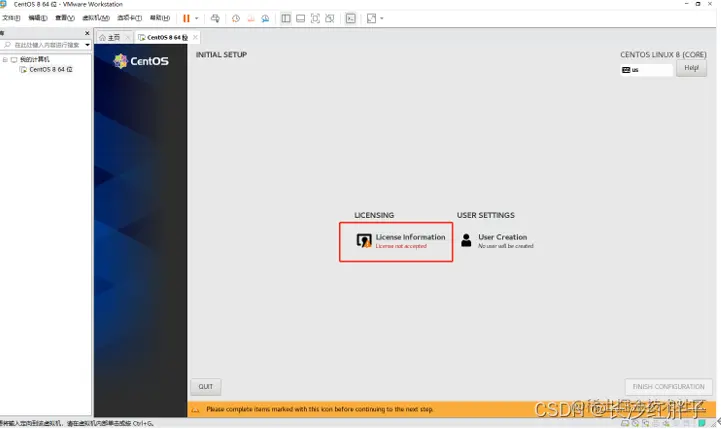Image resolution: width=721 pixels, height=429 pixels.
Task: Revert to snapshot toolbar icon
Action: [251, 18]
